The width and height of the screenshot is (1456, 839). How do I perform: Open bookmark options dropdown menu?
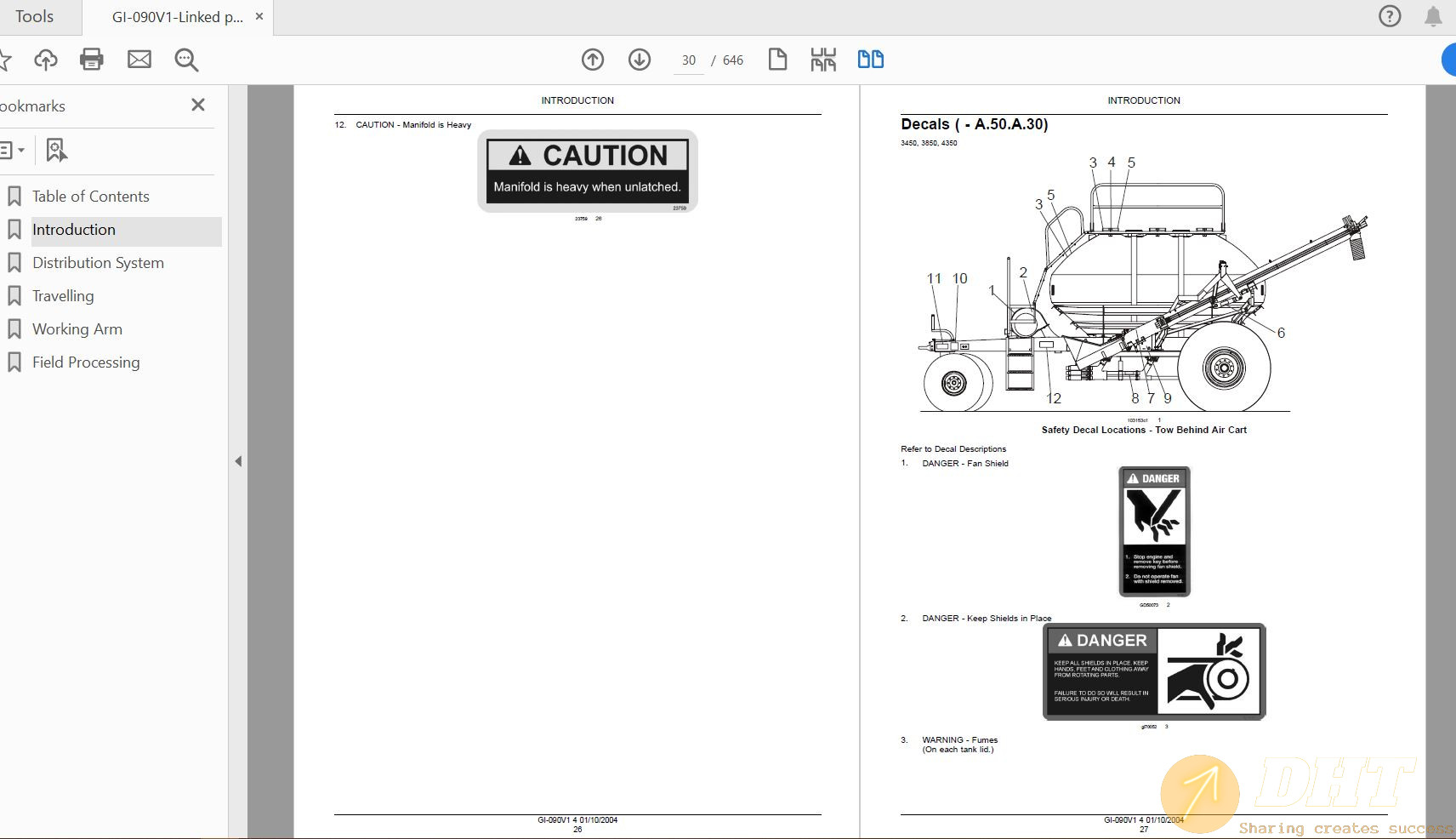[12, 151]
